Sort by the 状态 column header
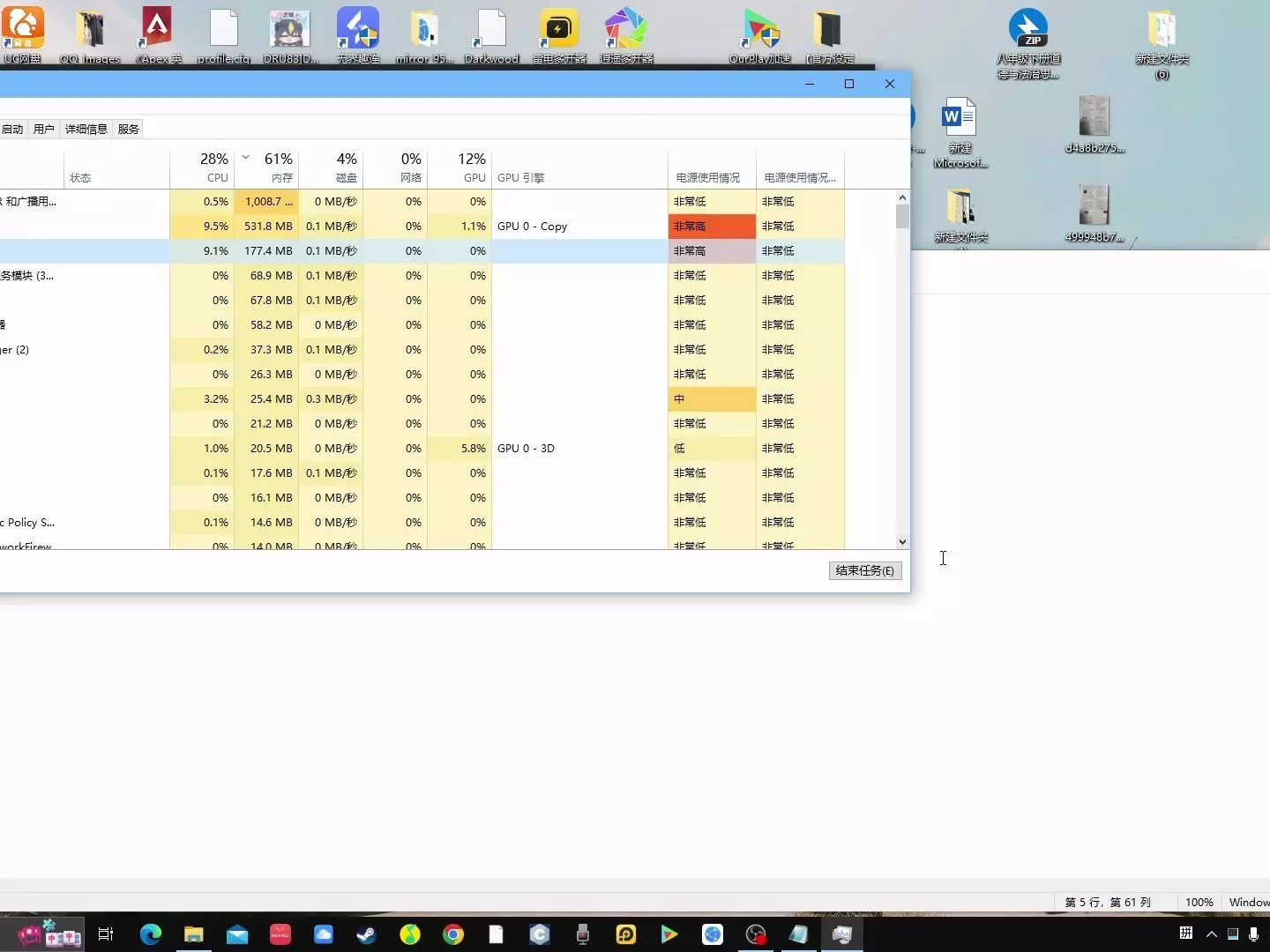This screenshot has height=952, width=1270. coord(116,167)
